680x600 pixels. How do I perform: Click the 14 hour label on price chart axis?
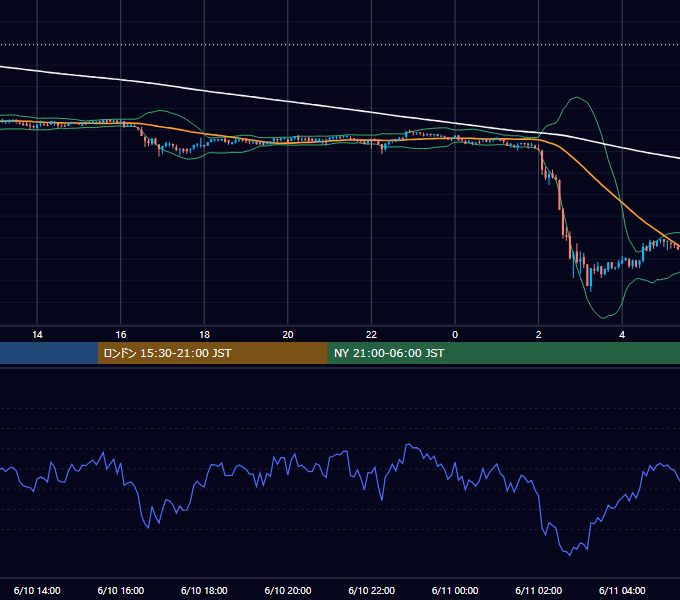[x=37, y=335]
